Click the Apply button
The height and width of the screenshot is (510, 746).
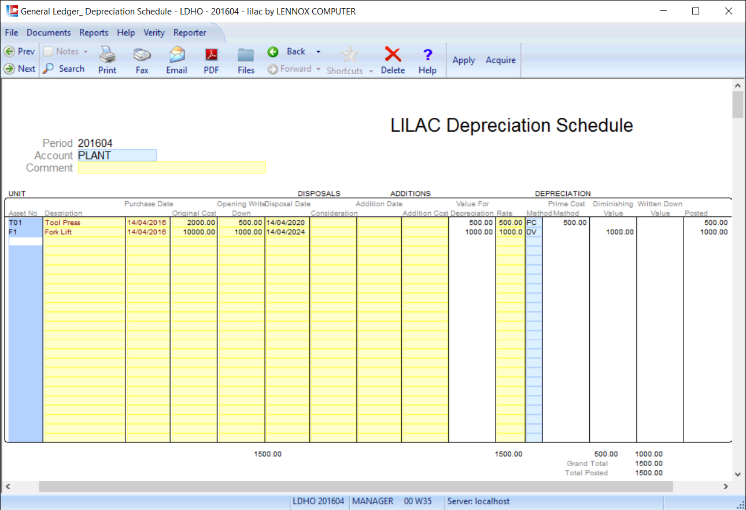point(464,60)
